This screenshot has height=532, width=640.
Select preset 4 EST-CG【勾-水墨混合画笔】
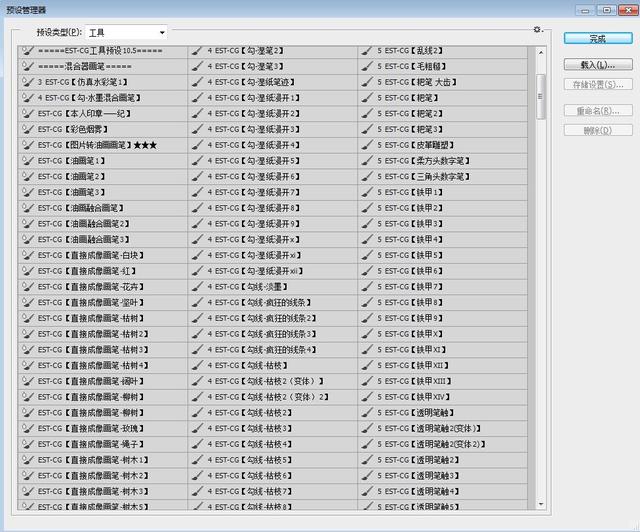(x=103, y=98)
